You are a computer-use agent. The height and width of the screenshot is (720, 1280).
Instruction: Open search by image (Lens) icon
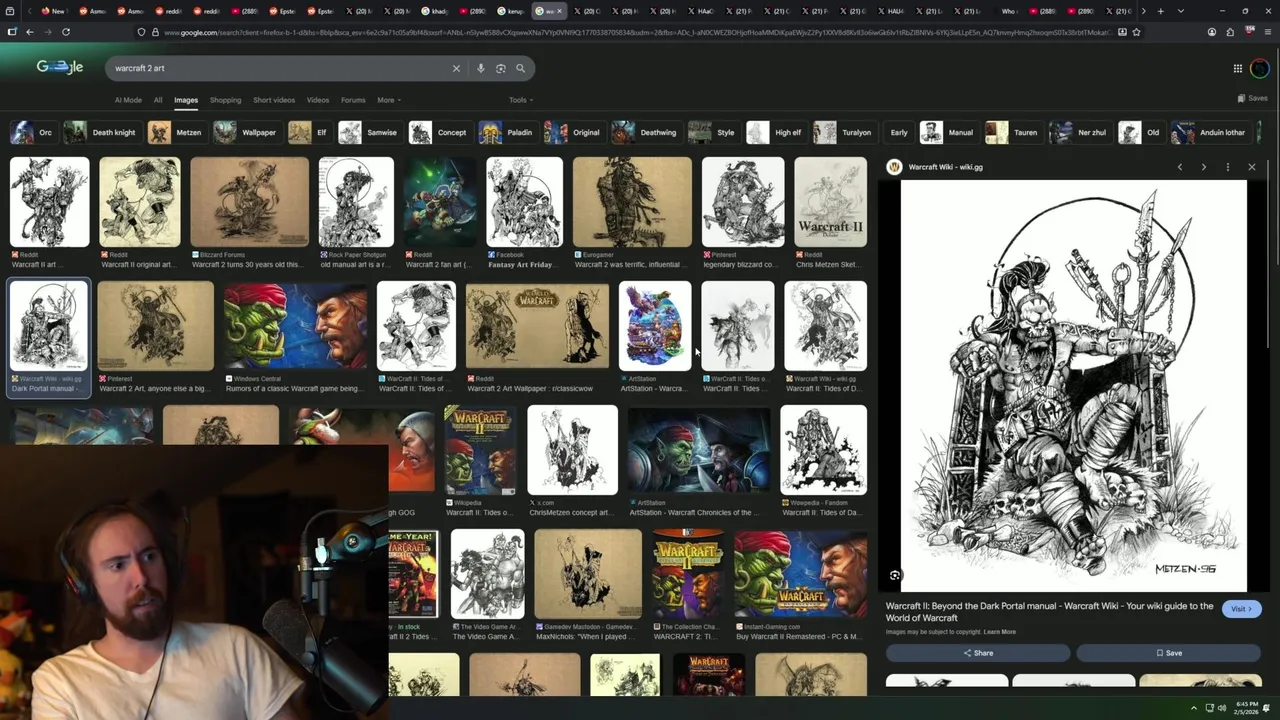click(501, 68)
